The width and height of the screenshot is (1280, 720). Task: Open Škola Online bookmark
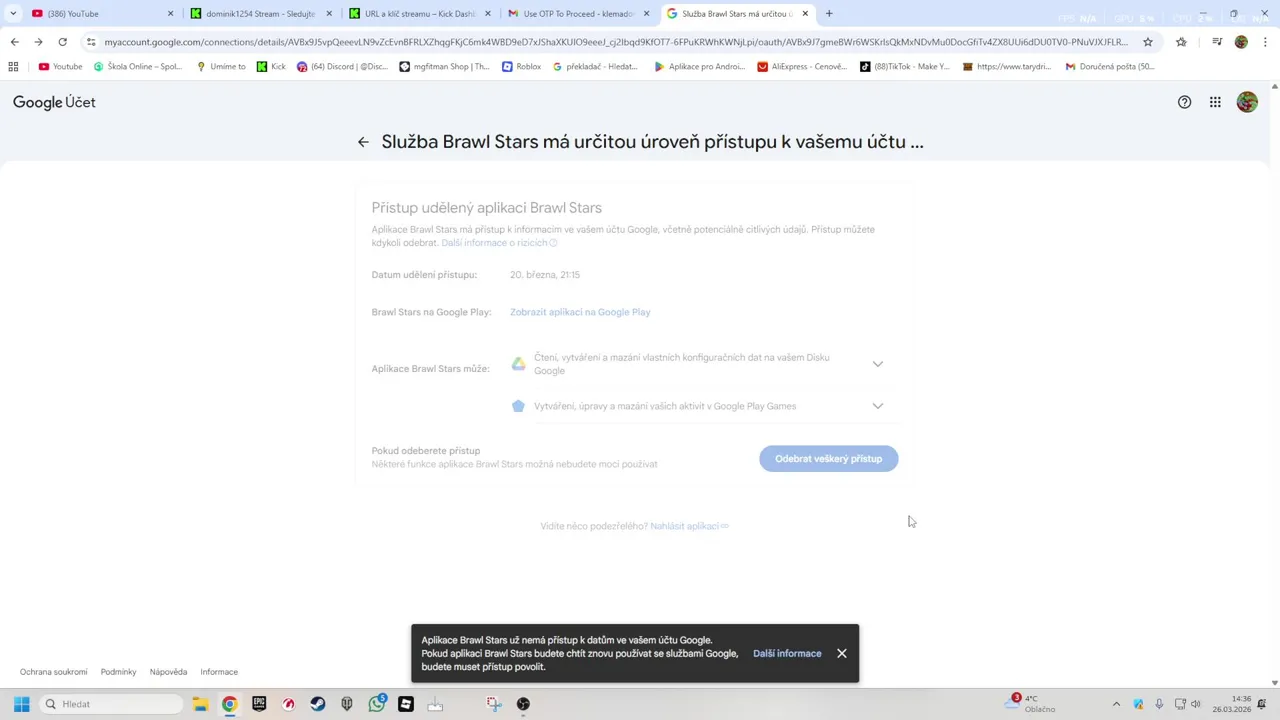tap(137, 67)
